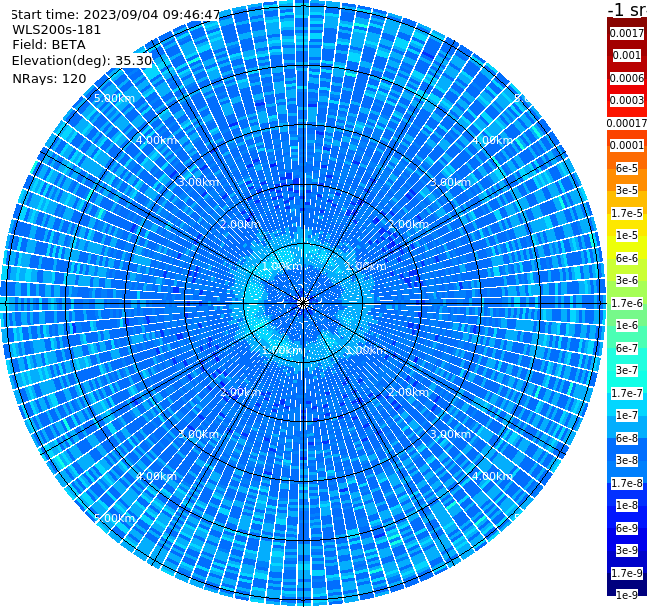Pick the orange 6e-5 colorbar band
Viewport: 647px width, 607px height.
(627, 168)
